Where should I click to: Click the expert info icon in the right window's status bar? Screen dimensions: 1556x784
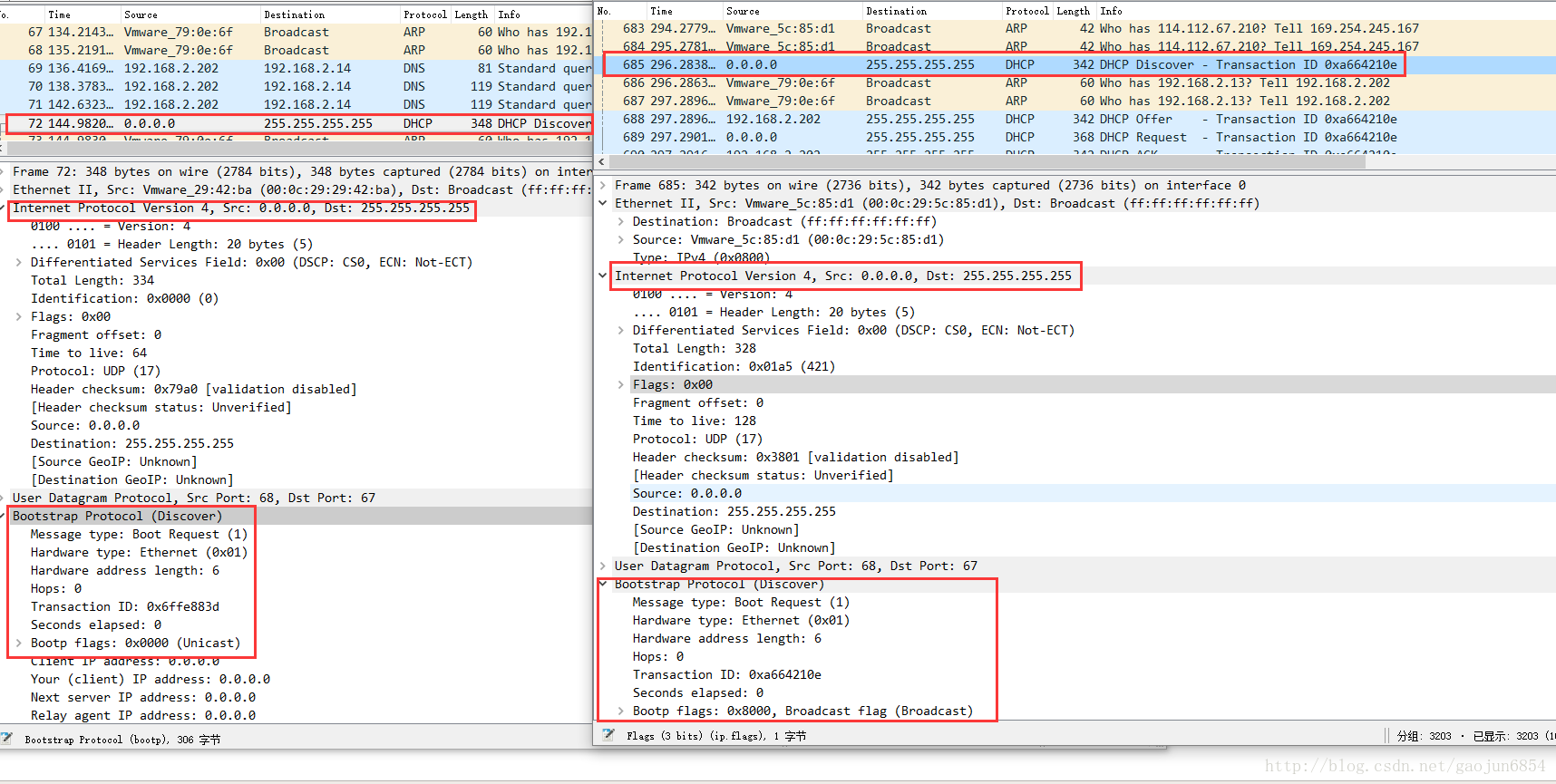608,735
